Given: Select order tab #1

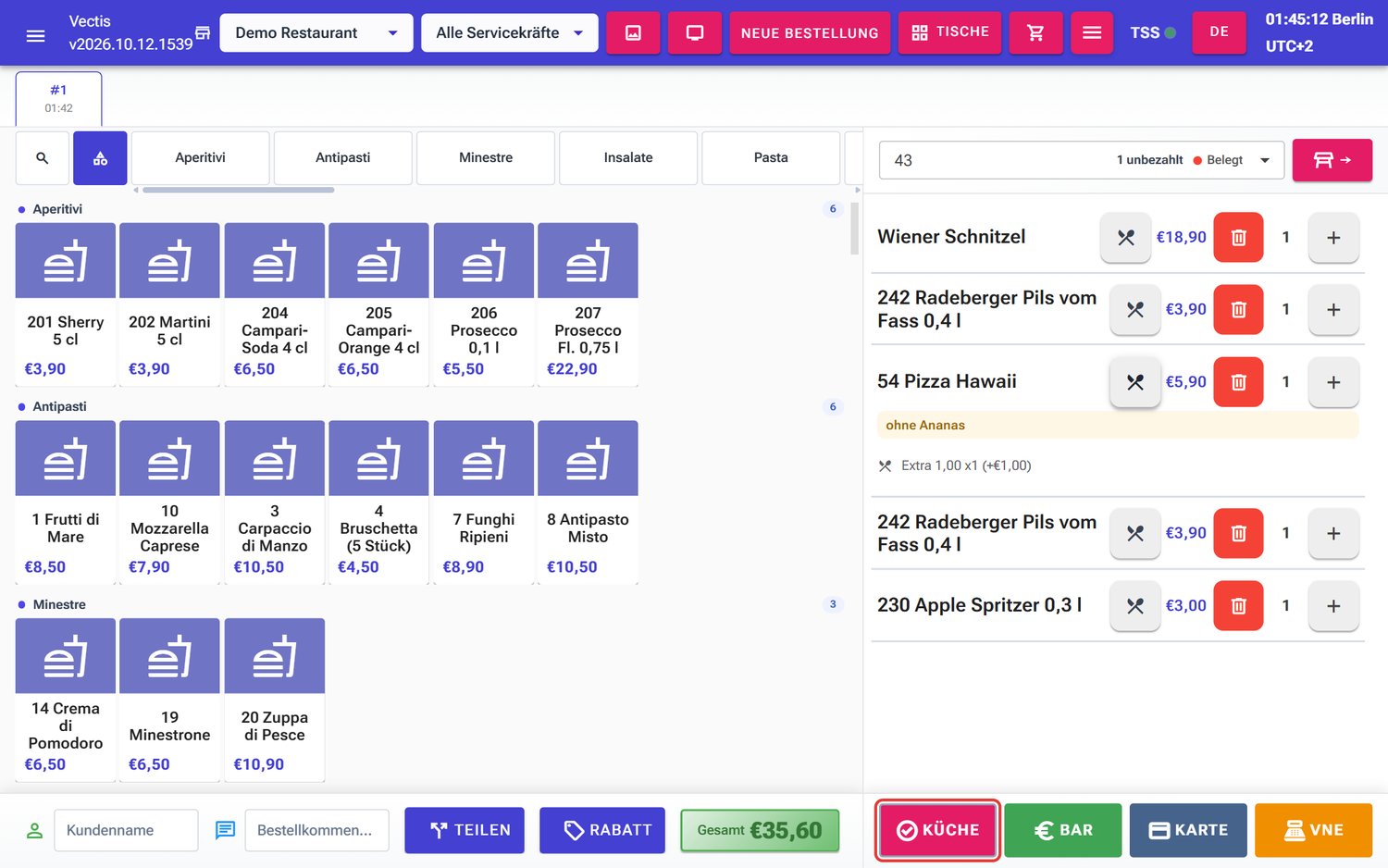Looking at the screenshot, I should tap(59, 98).
